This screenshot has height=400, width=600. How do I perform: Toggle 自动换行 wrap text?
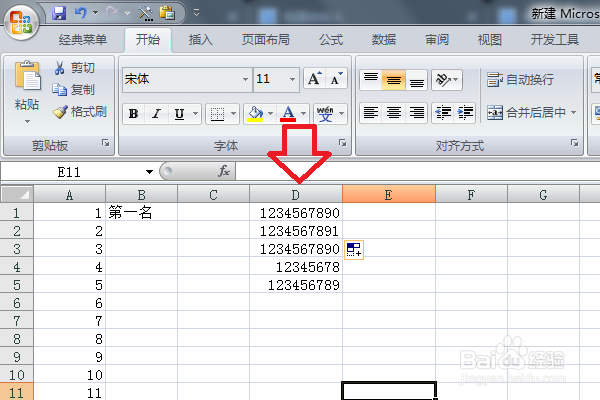(520, 80)
